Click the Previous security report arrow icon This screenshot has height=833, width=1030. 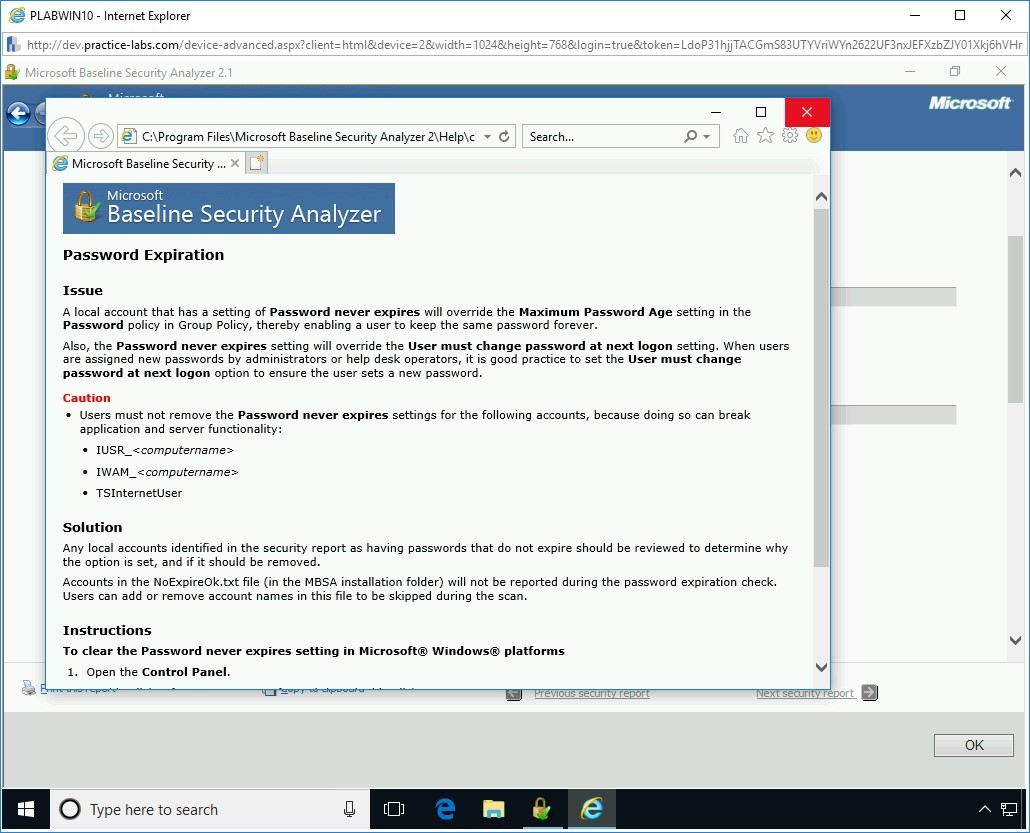(514, 694)
